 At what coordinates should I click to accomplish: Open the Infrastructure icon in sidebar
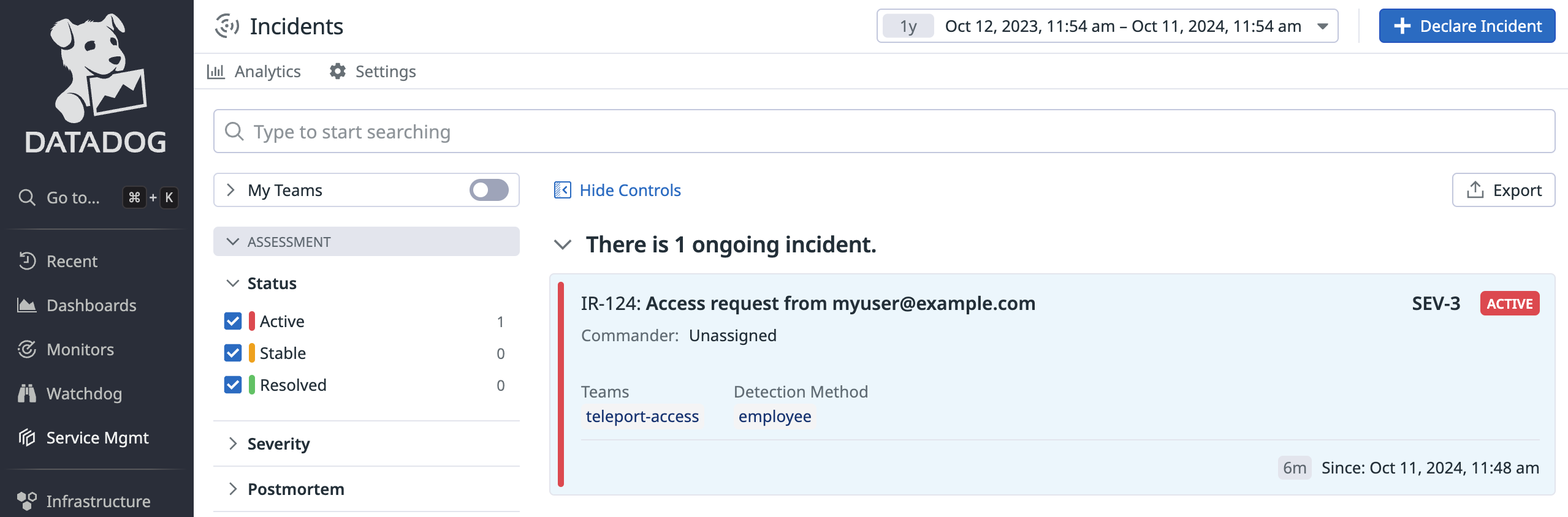tap(27, 501)
